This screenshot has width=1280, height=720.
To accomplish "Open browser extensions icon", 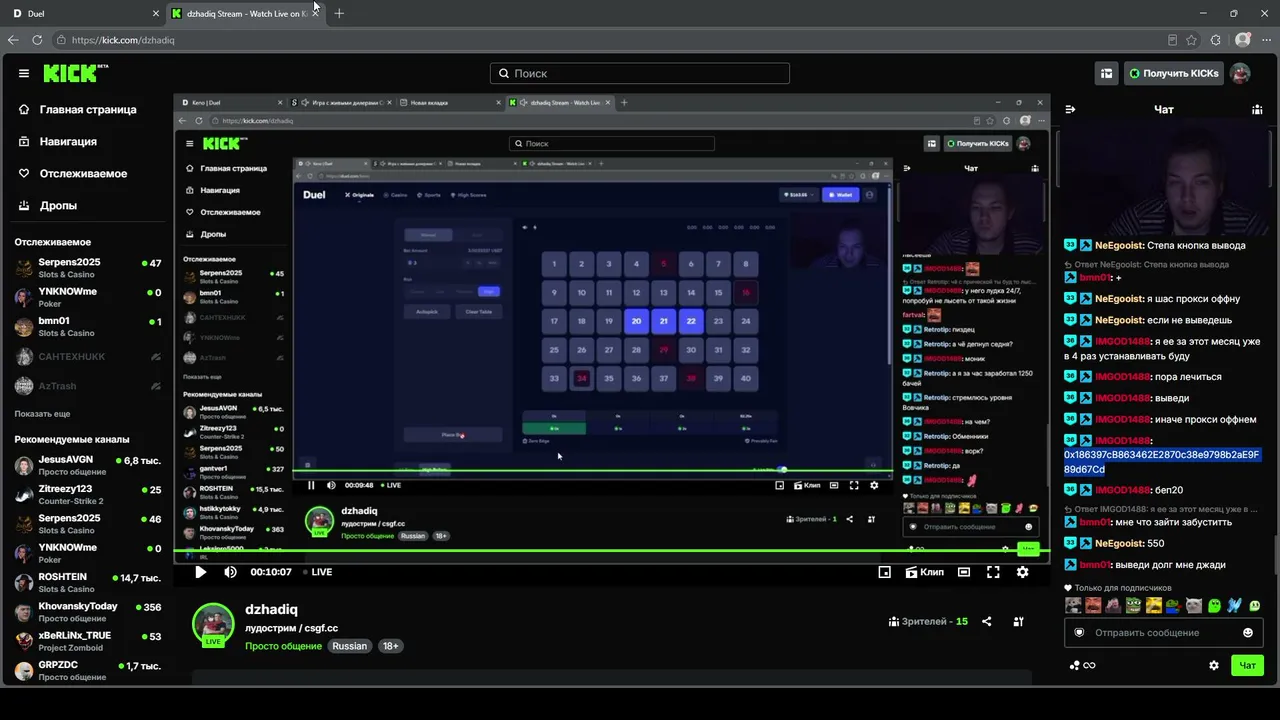I will point(1216,40).
